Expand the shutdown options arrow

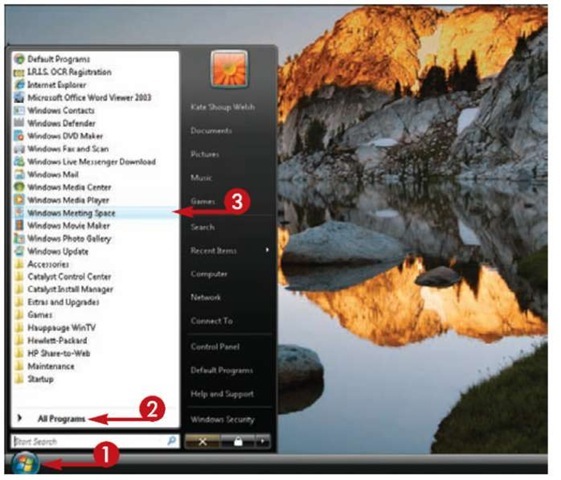(x=263, y=442)
